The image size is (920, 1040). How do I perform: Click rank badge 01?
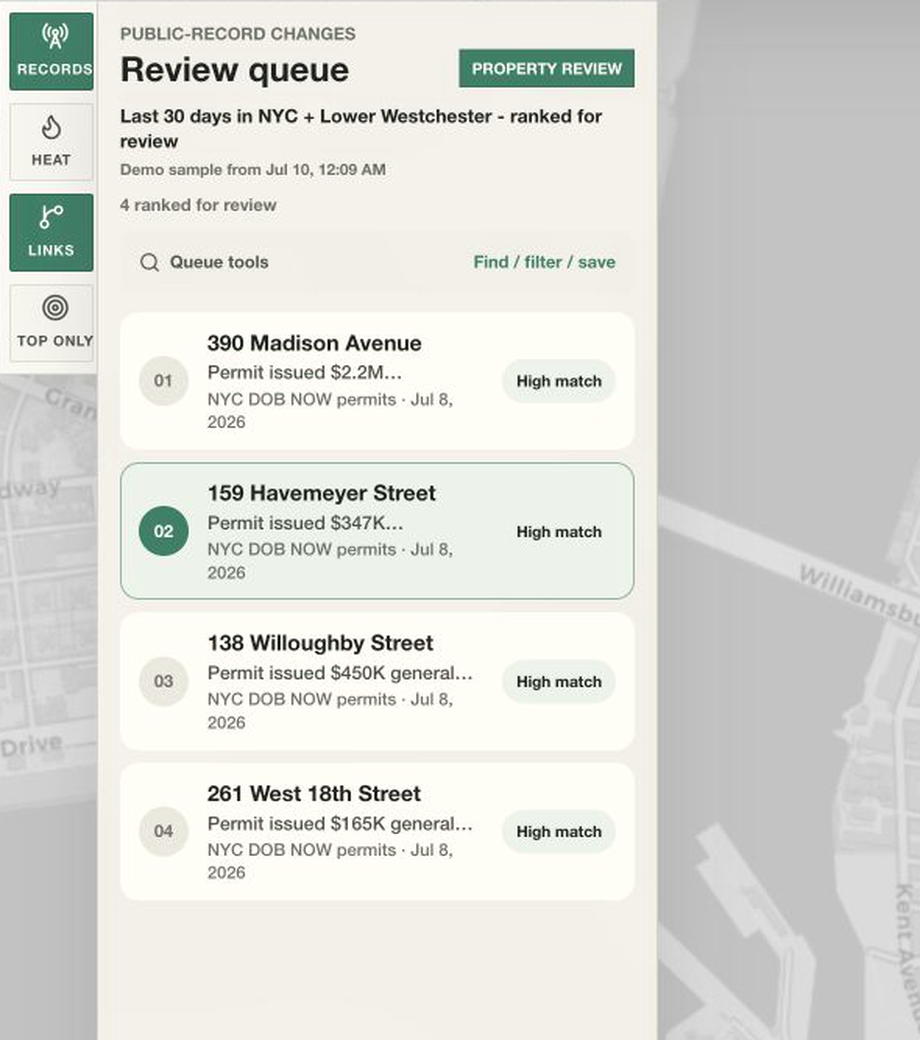click(163, 381)
